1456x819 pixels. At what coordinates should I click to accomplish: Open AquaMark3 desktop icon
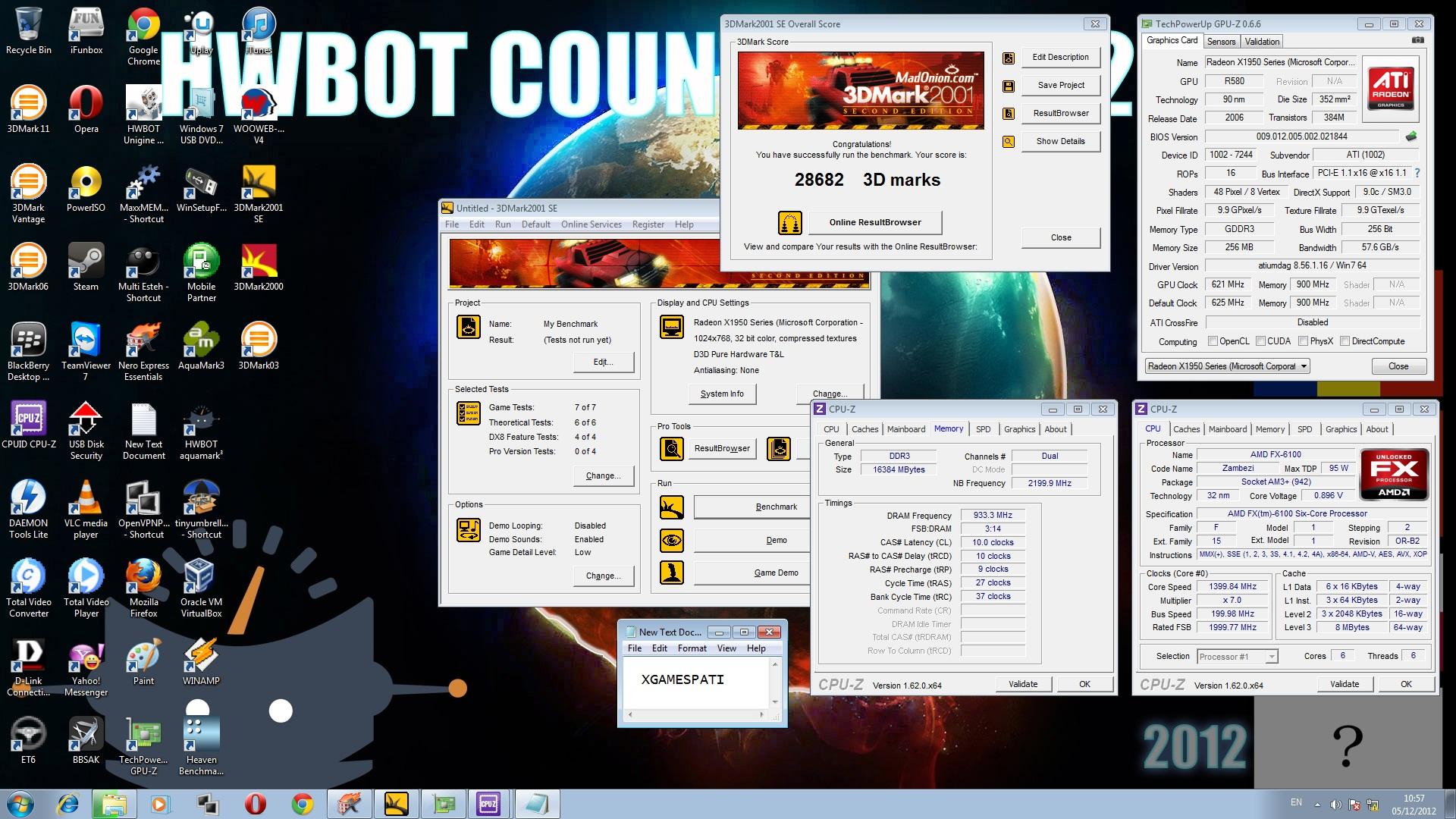[201, 346]
